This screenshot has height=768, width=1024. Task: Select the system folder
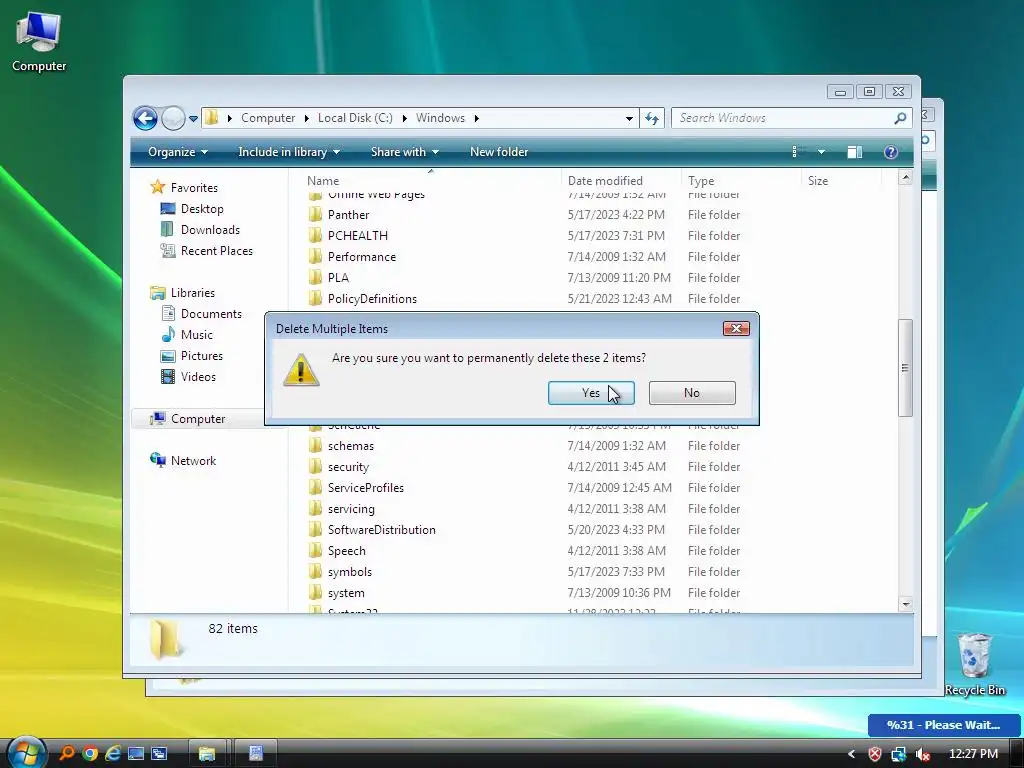346,593
